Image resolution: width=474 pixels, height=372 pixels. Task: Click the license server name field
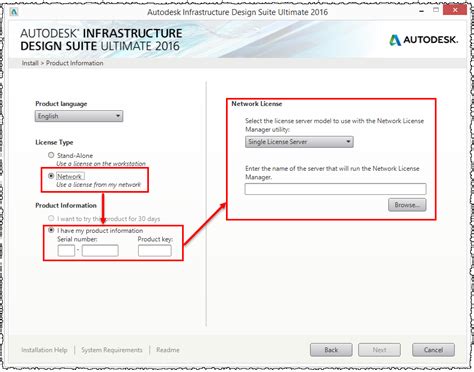tap(335, 189)
